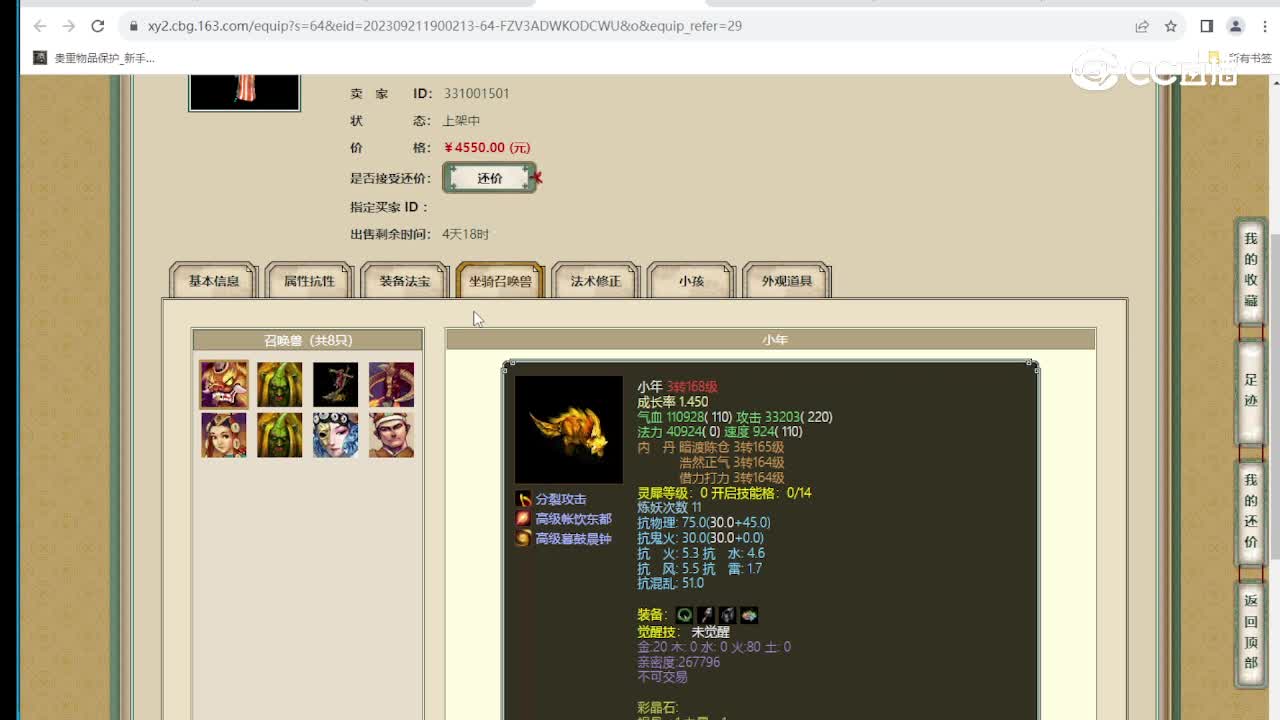Go back with the browser back arrow
Viewport: 1280px width, 720px height.
[39, 26]
